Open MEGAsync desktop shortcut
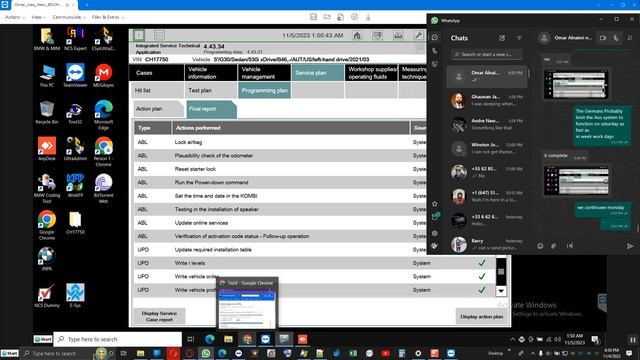The width and height of the screenshot is (640, 360). pos(103,76)
